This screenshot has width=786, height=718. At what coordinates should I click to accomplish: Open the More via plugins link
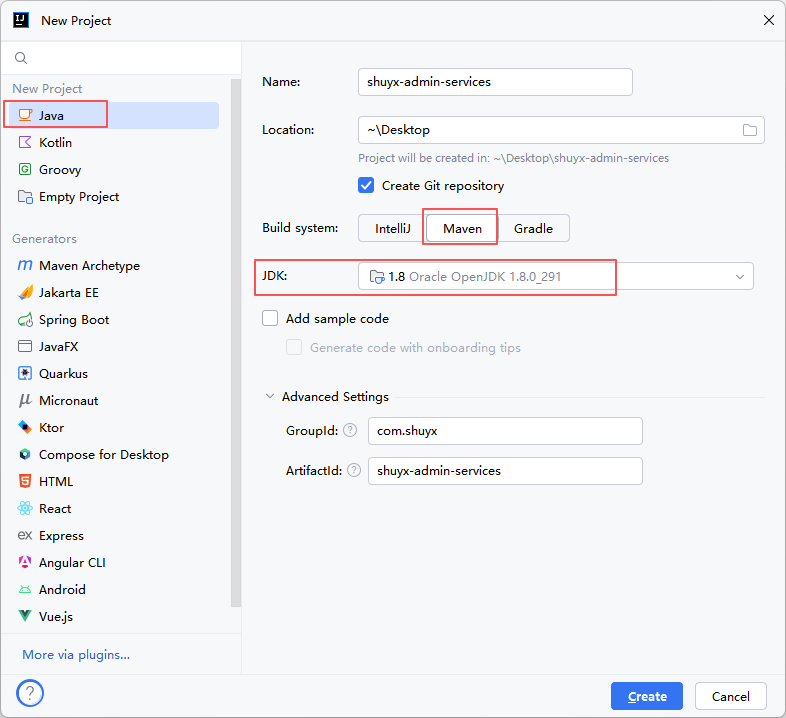[x=76, y=655]
